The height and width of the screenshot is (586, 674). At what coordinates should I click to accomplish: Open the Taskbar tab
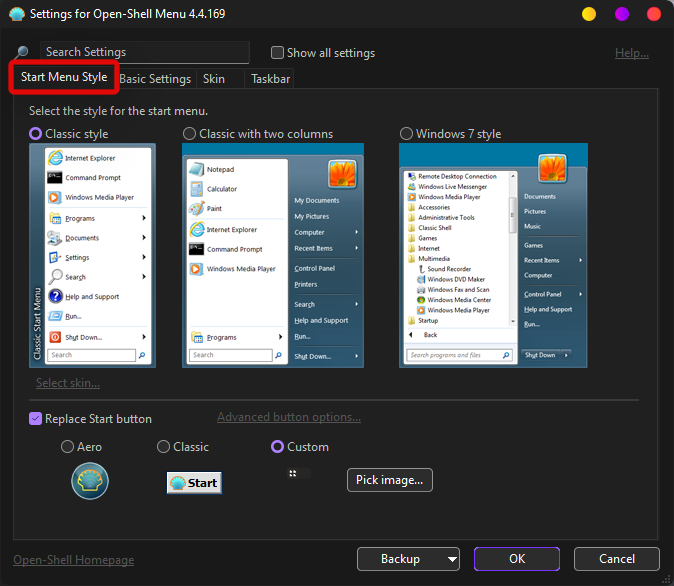(271, 79)
